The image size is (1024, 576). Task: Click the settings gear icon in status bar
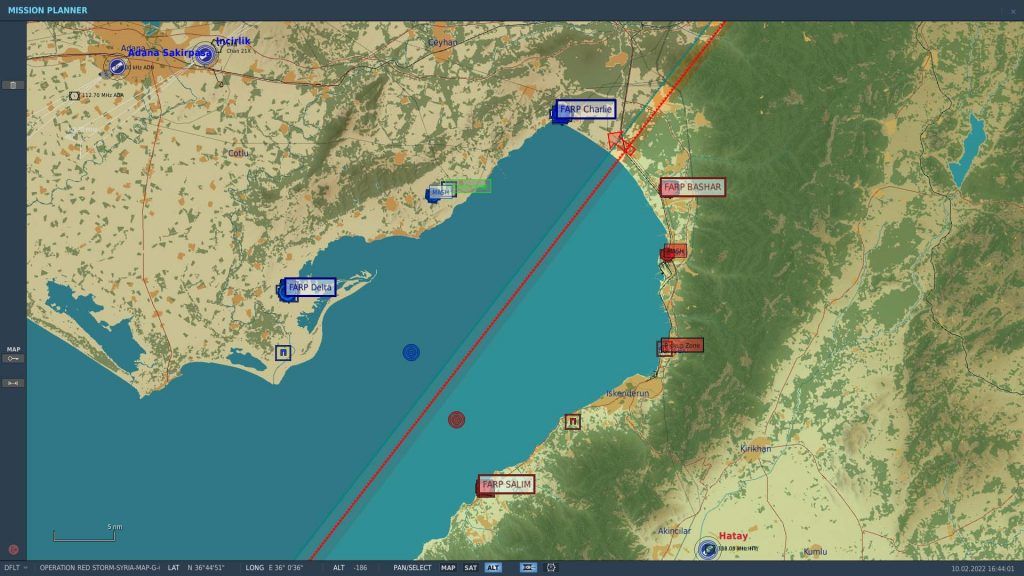coord(551,568)
